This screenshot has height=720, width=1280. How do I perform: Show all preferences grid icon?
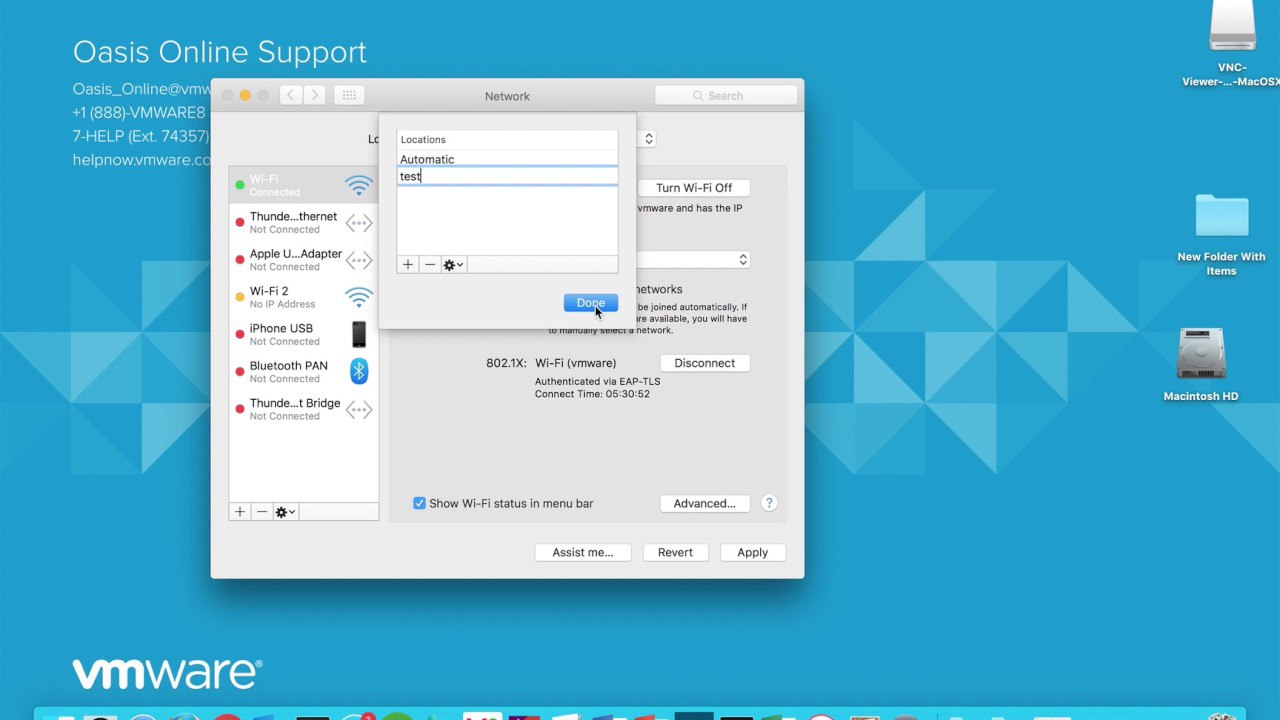coord(349,95)
